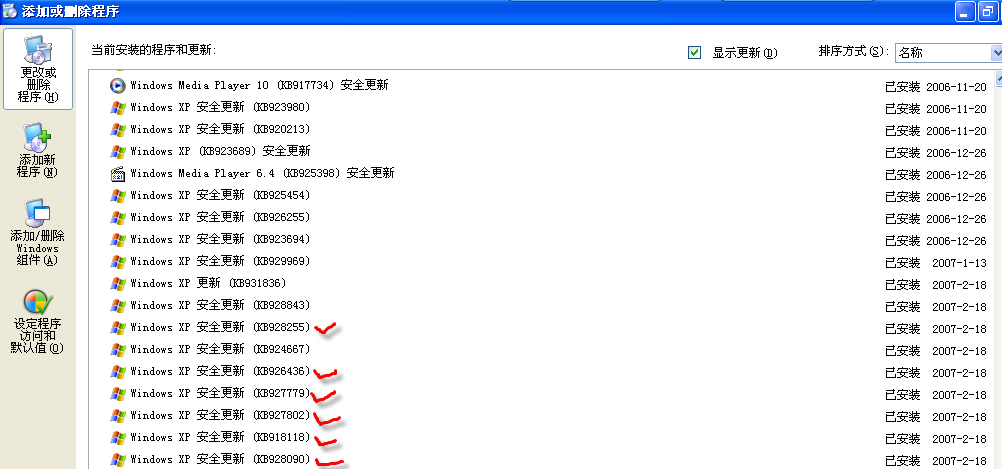Click icon of Windows Media Player 6.4 KB925398
Viewport: 1002px width, 469px height.
point(118,173)
